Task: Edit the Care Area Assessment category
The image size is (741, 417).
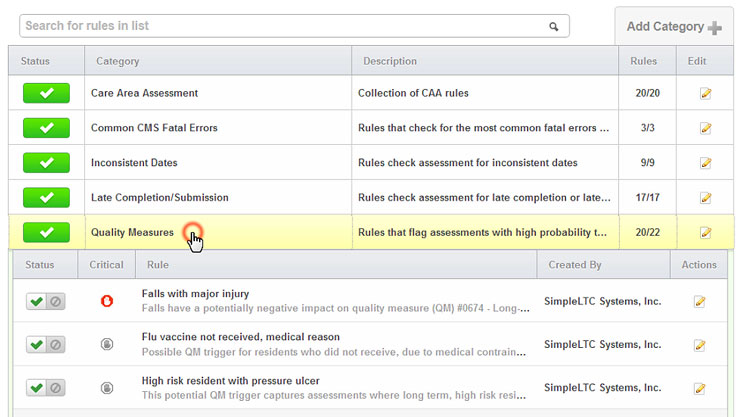Action: 706,93
